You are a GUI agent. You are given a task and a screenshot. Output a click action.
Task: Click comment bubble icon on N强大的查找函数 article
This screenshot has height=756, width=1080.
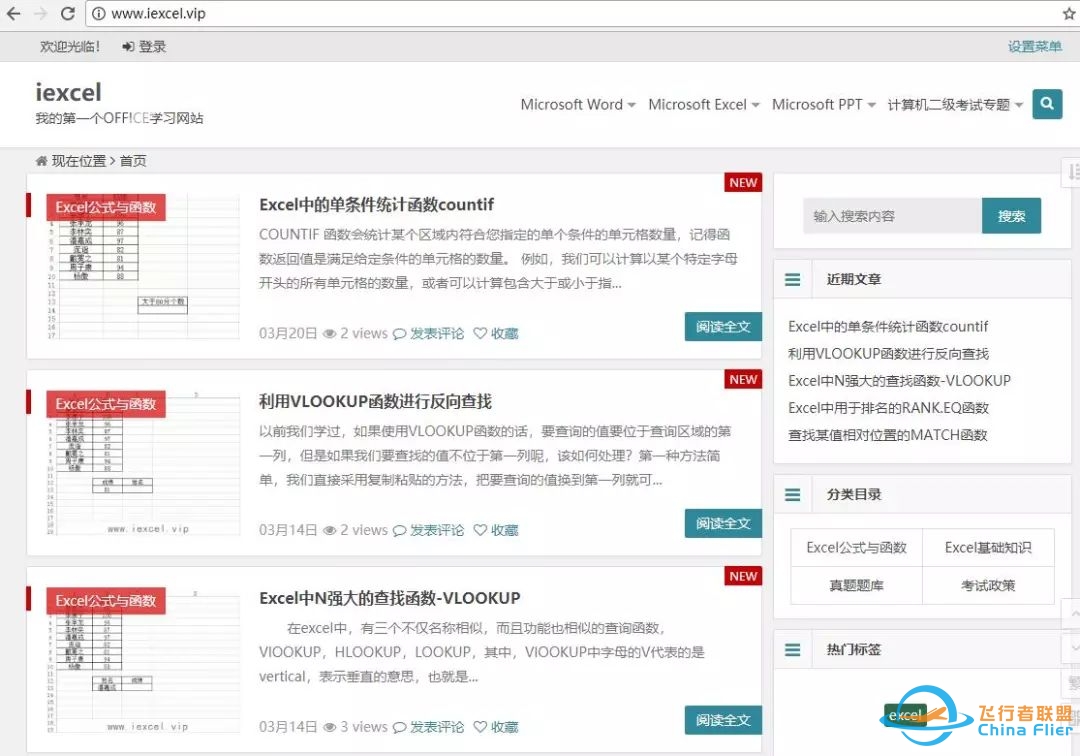[399, 728]
